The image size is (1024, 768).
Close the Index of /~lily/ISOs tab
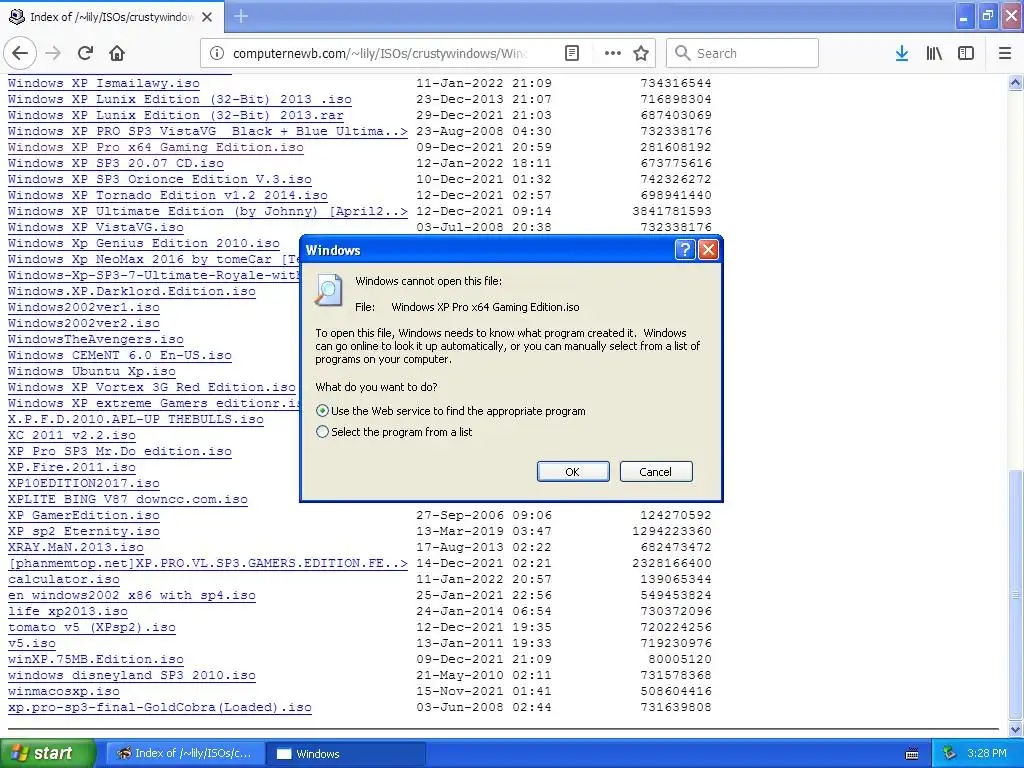pos(207,17)
